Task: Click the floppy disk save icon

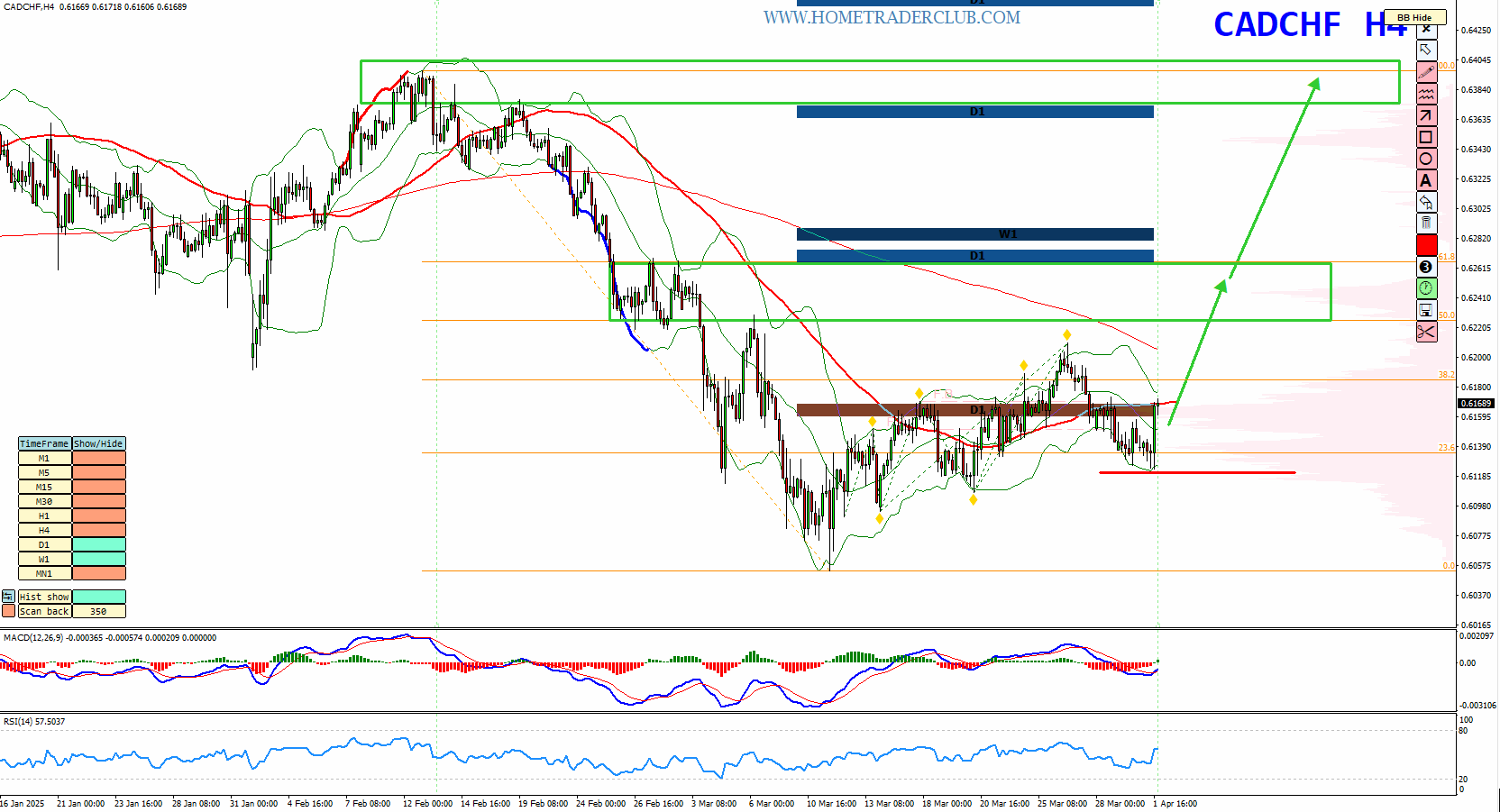Action: point(1426,310)
